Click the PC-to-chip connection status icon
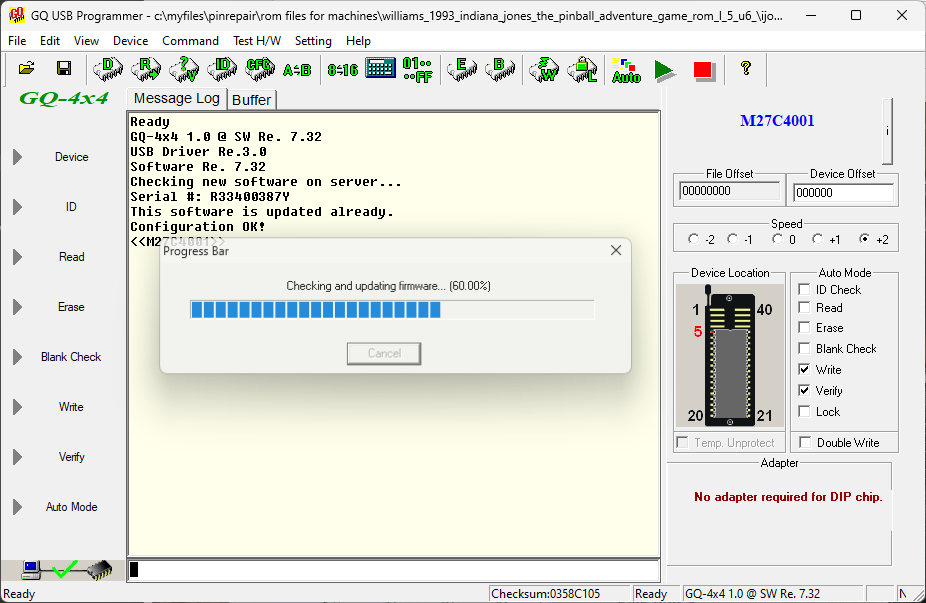 [x=66, y=569]
